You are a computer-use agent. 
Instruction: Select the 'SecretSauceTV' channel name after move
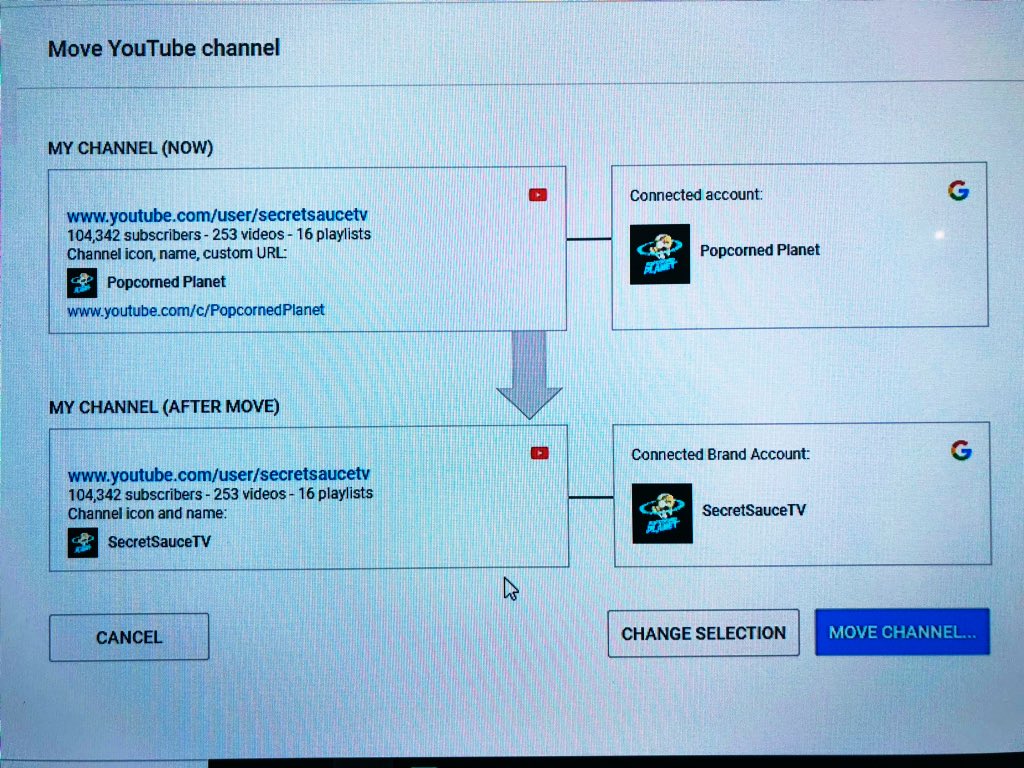pyautogui.click(x=159, y=541)
